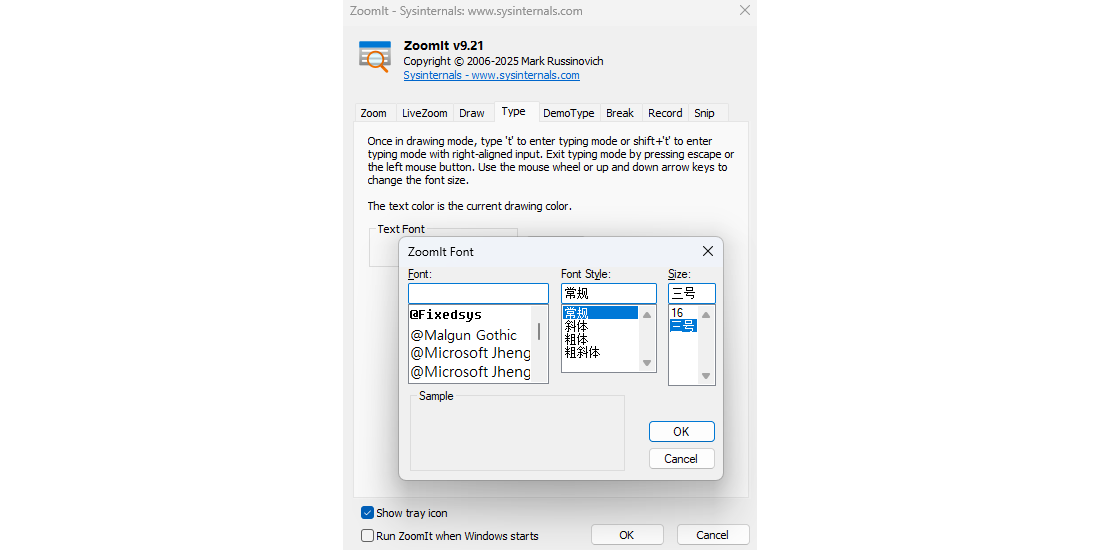Screen dimensions: 1100x550
Task: Click the font list scrollbar thumb
Action: coord(540,331)
